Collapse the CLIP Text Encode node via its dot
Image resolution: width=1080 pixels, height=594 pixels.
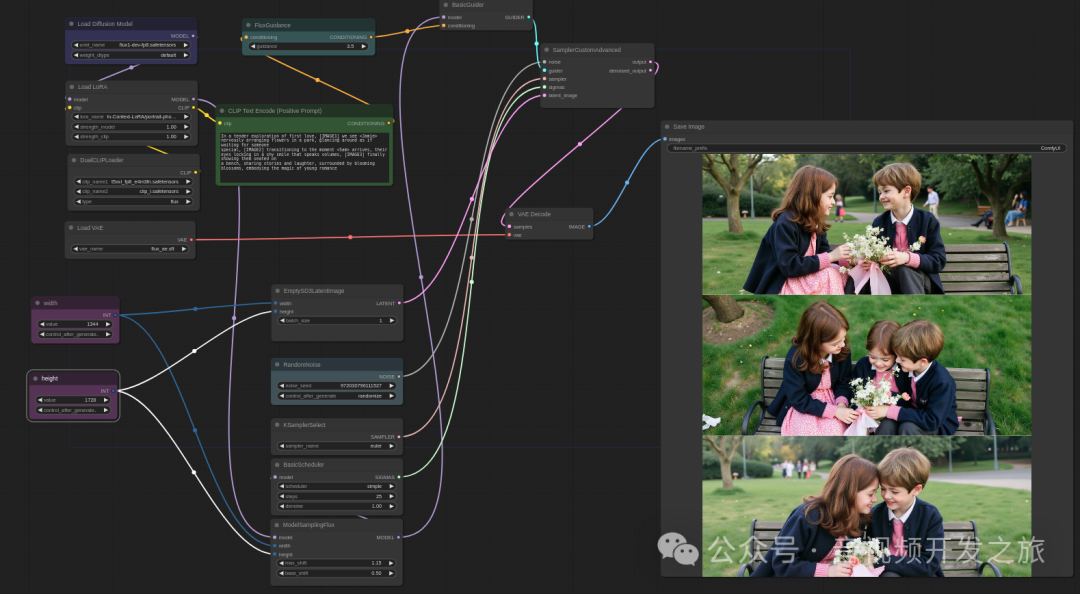222,110
